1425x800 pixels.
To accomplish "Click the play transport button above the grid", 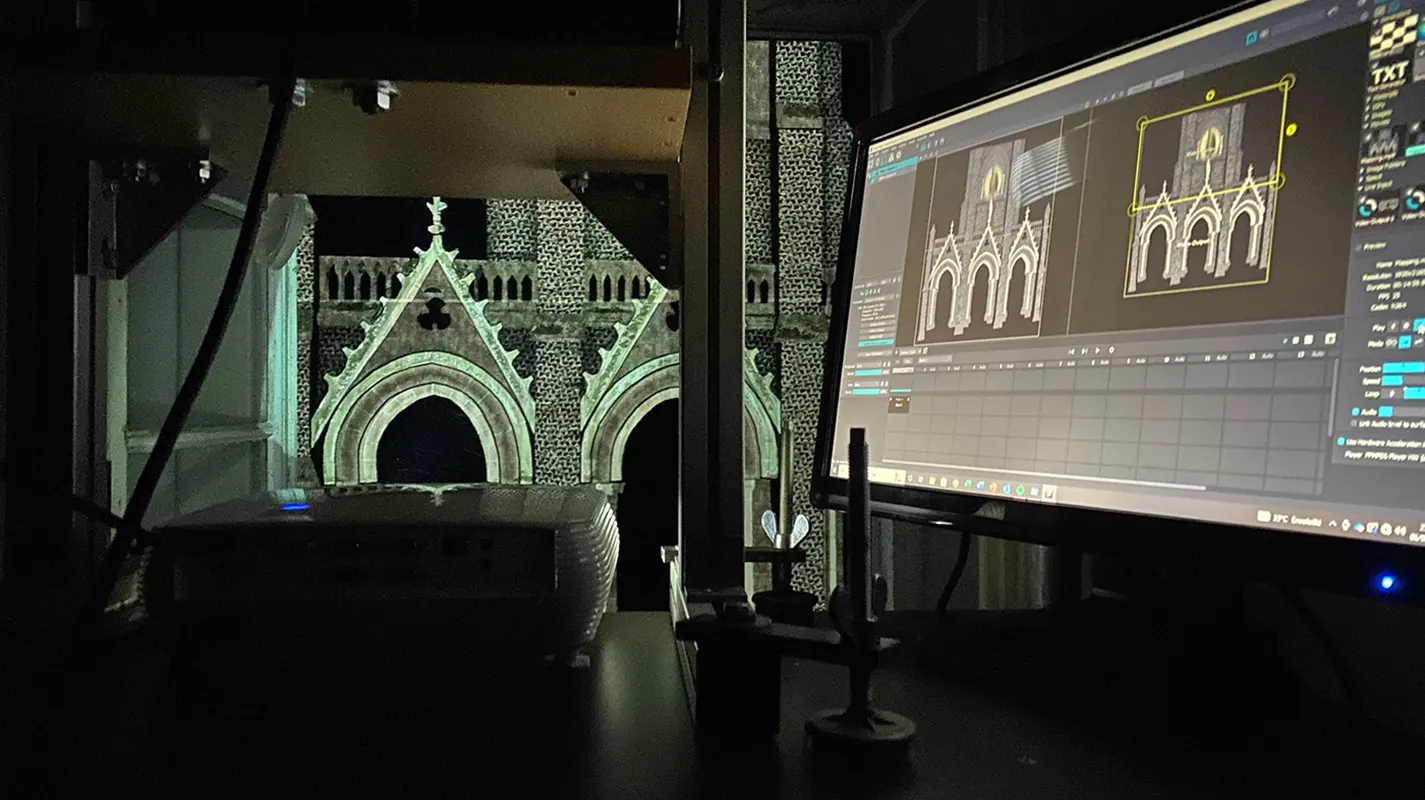I will (x=1097, y=350).
